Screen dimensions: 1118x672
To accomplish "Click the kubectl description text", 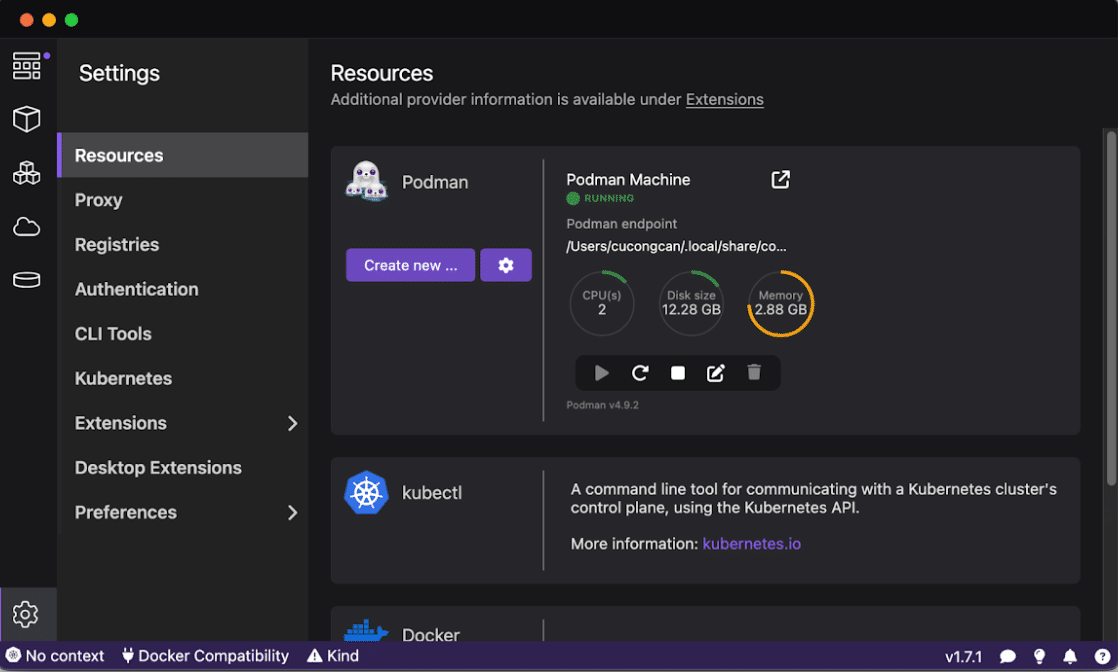I will coord(814,499).
